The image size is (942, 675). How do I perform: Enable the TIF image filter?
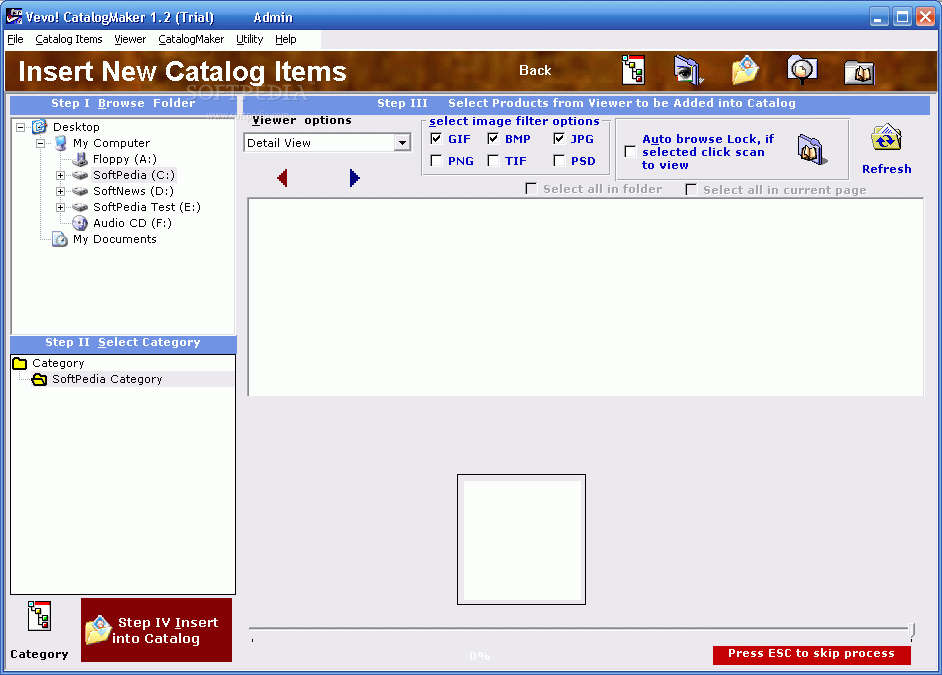493,161
